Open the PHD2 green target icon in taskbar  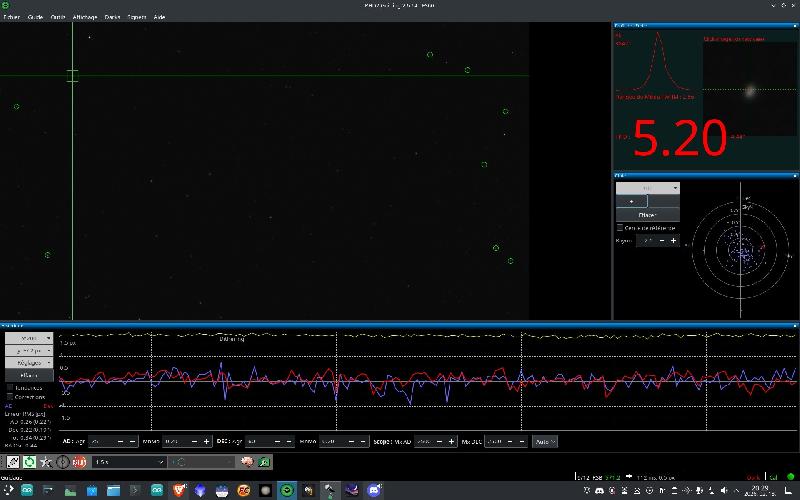(287, 491)
